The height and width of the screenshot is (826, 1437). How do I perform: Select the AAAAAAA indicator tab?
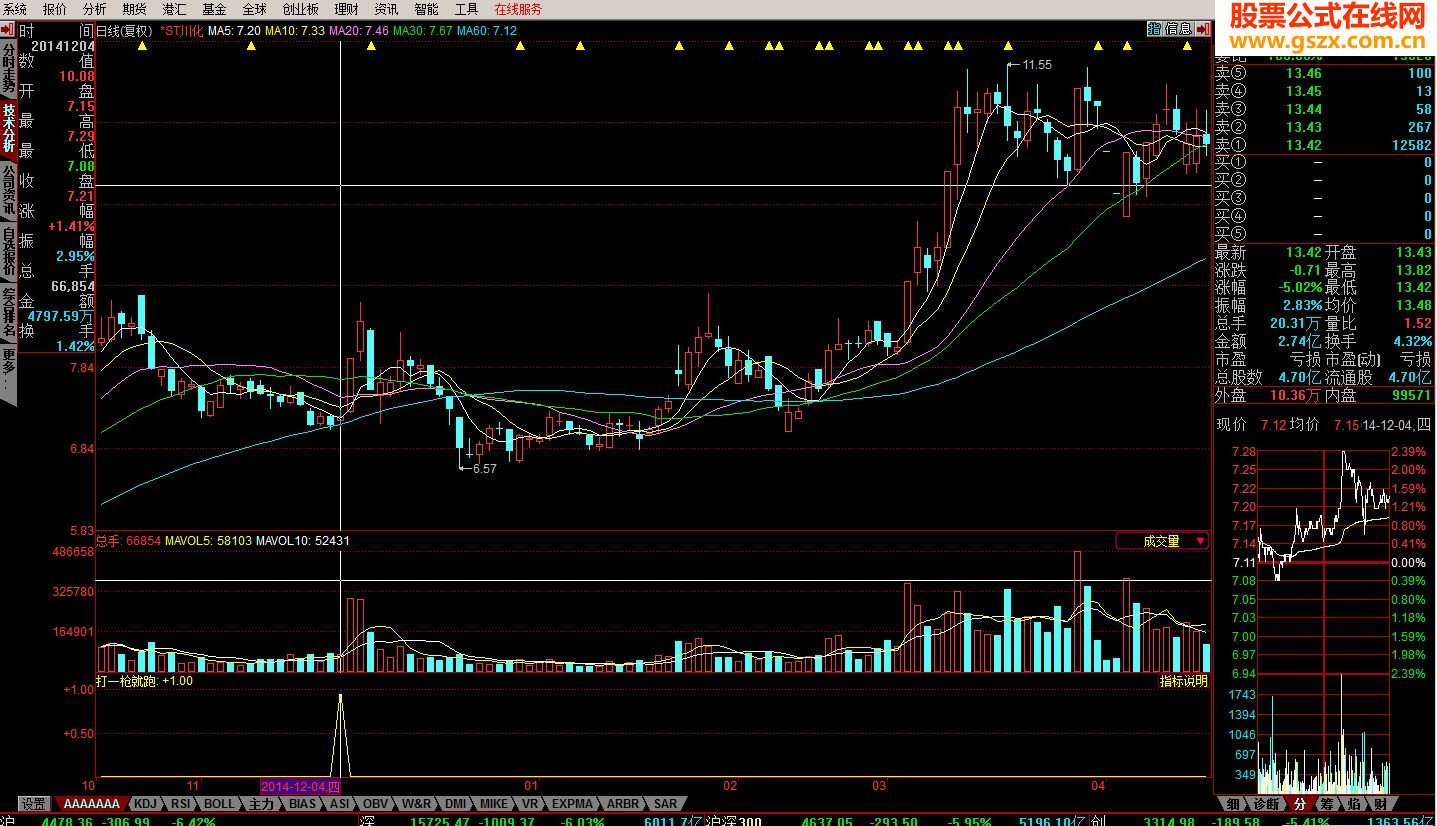(x=91, y=803)
